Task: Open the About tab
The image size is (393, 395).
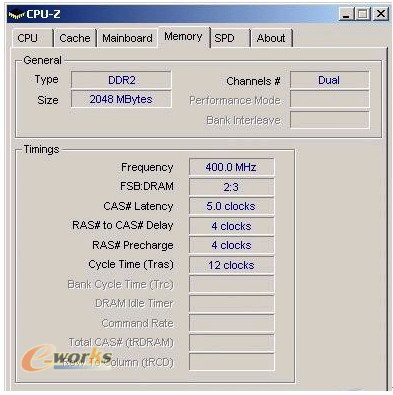Action: (271, 38)
